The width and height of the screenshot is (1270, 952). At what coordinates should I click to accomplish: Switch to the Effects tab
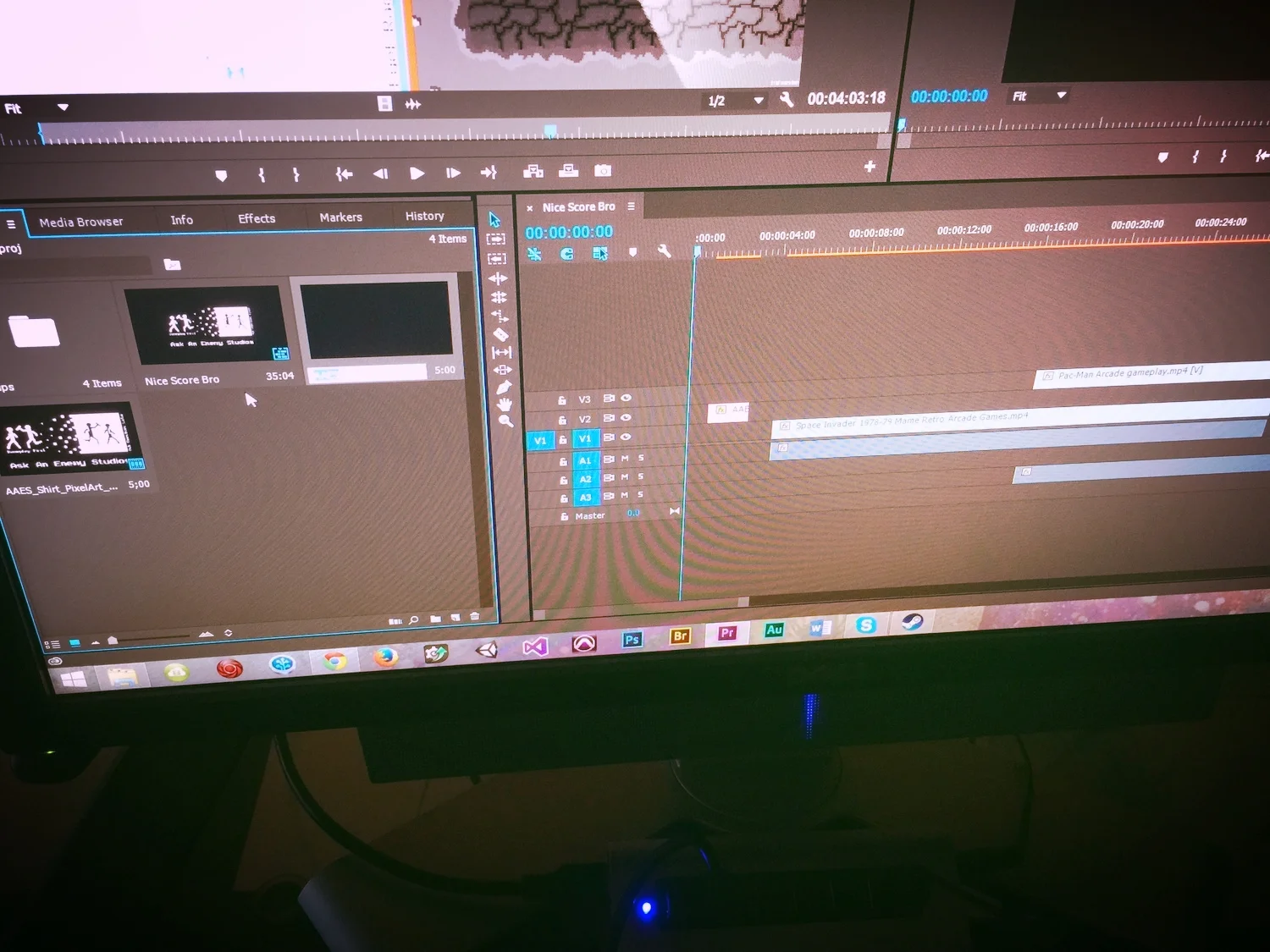(257, 218)
